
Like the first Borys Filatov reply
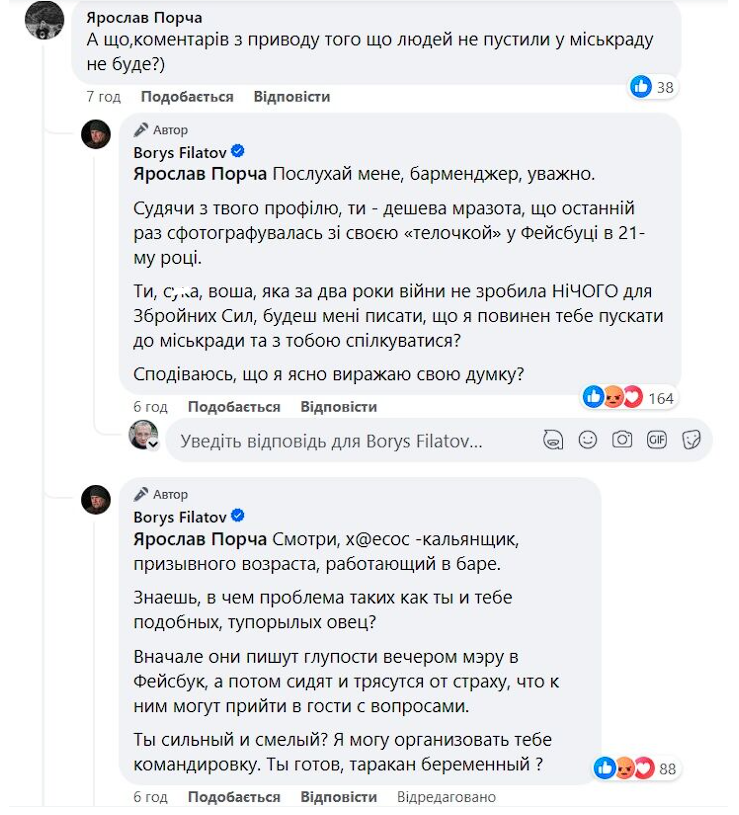(234, 407)
